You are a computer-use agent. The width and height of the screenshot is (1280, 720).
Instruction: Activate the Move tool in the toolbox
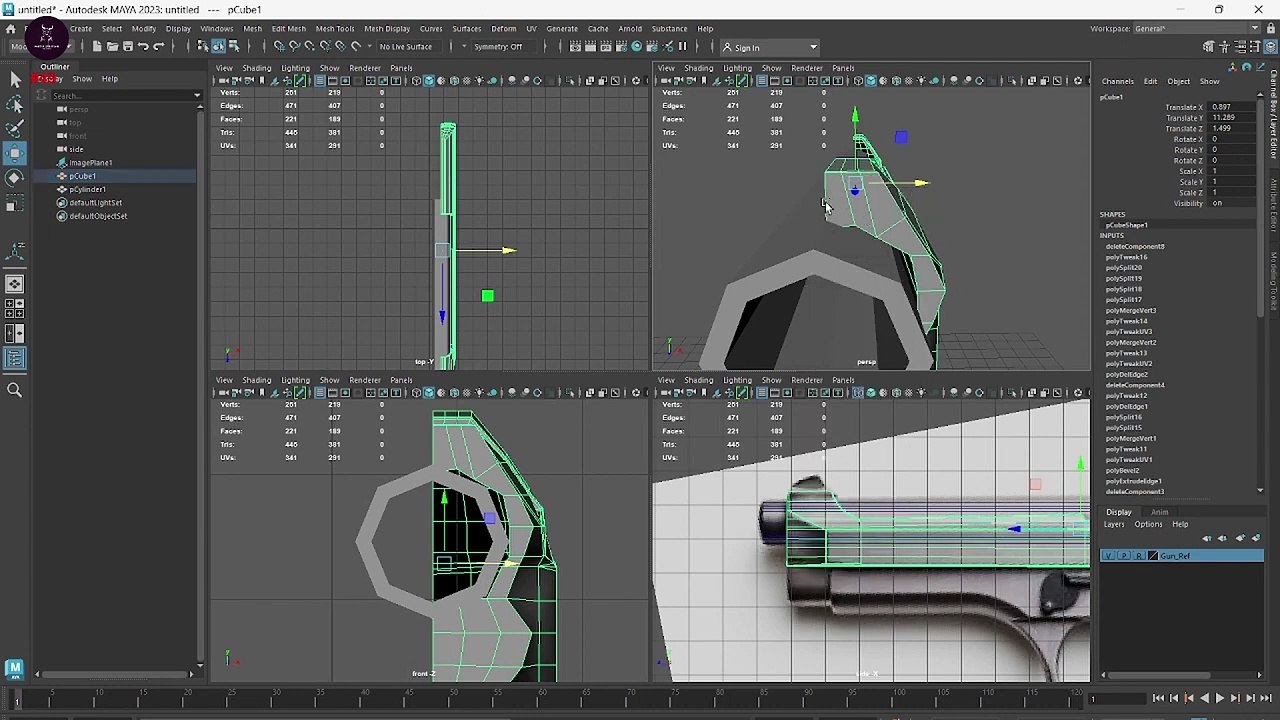point(15,153)
